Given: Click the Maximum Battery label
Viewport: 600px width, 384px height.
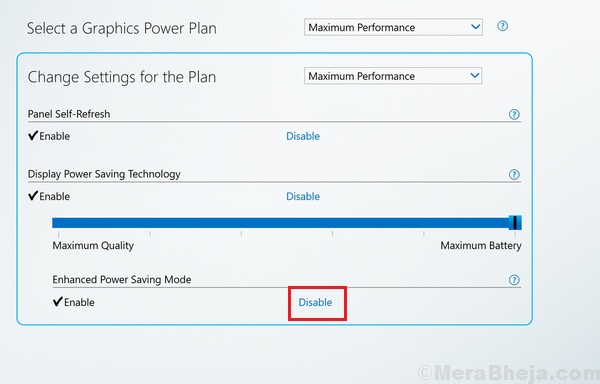Looking at the screenshot, I should (x=481, y=246).
